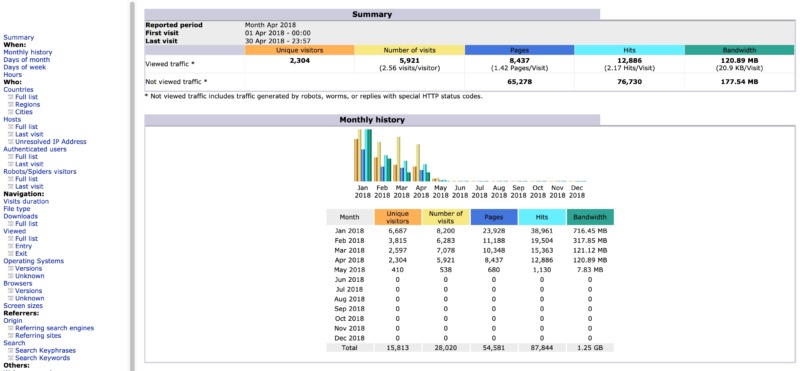Click the icon beside Search Keyphrases
Viewport: 800px width, 371px height.
pos(11,351)
